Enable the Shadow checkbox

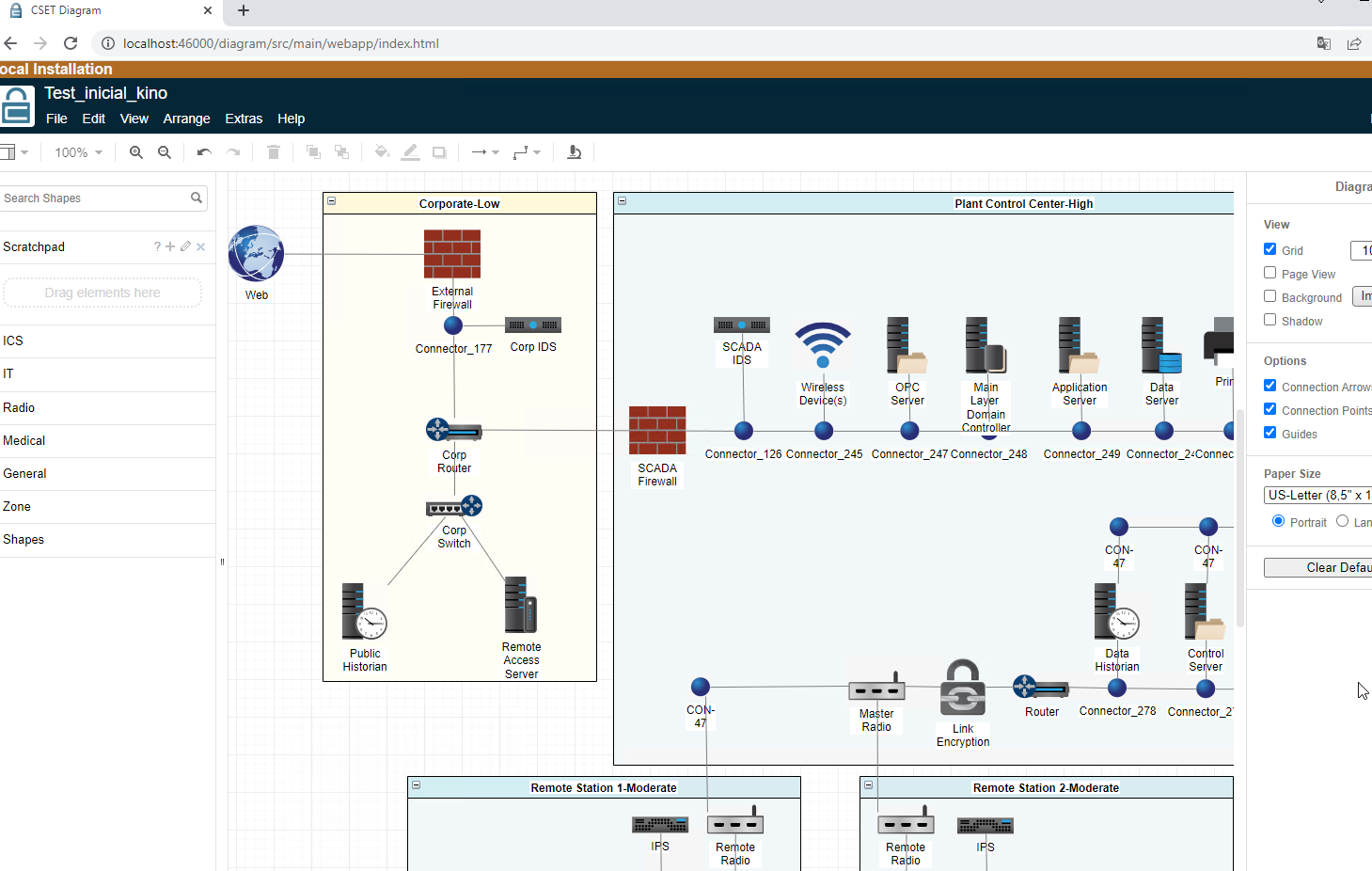coord(1270,320)
